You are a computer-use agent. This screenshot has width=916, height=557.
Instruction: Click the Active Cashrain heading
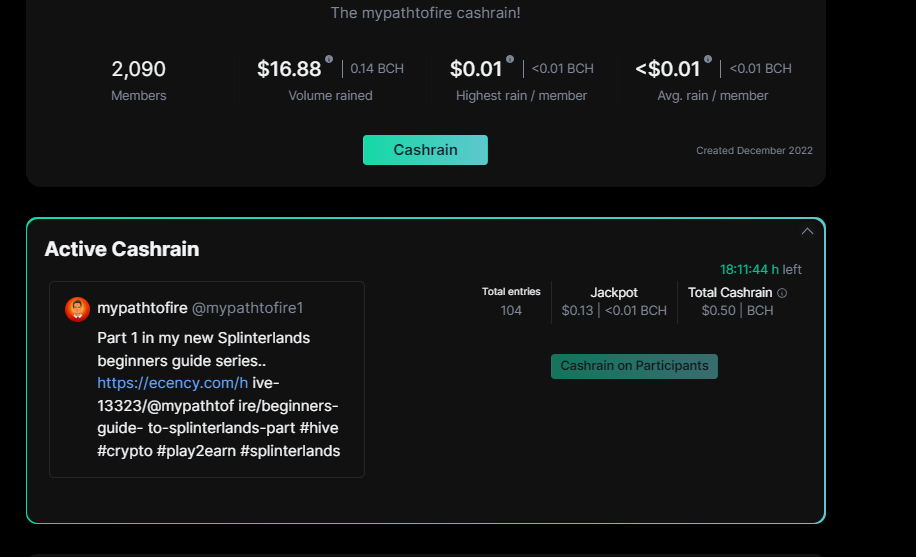tap(122, 249)
